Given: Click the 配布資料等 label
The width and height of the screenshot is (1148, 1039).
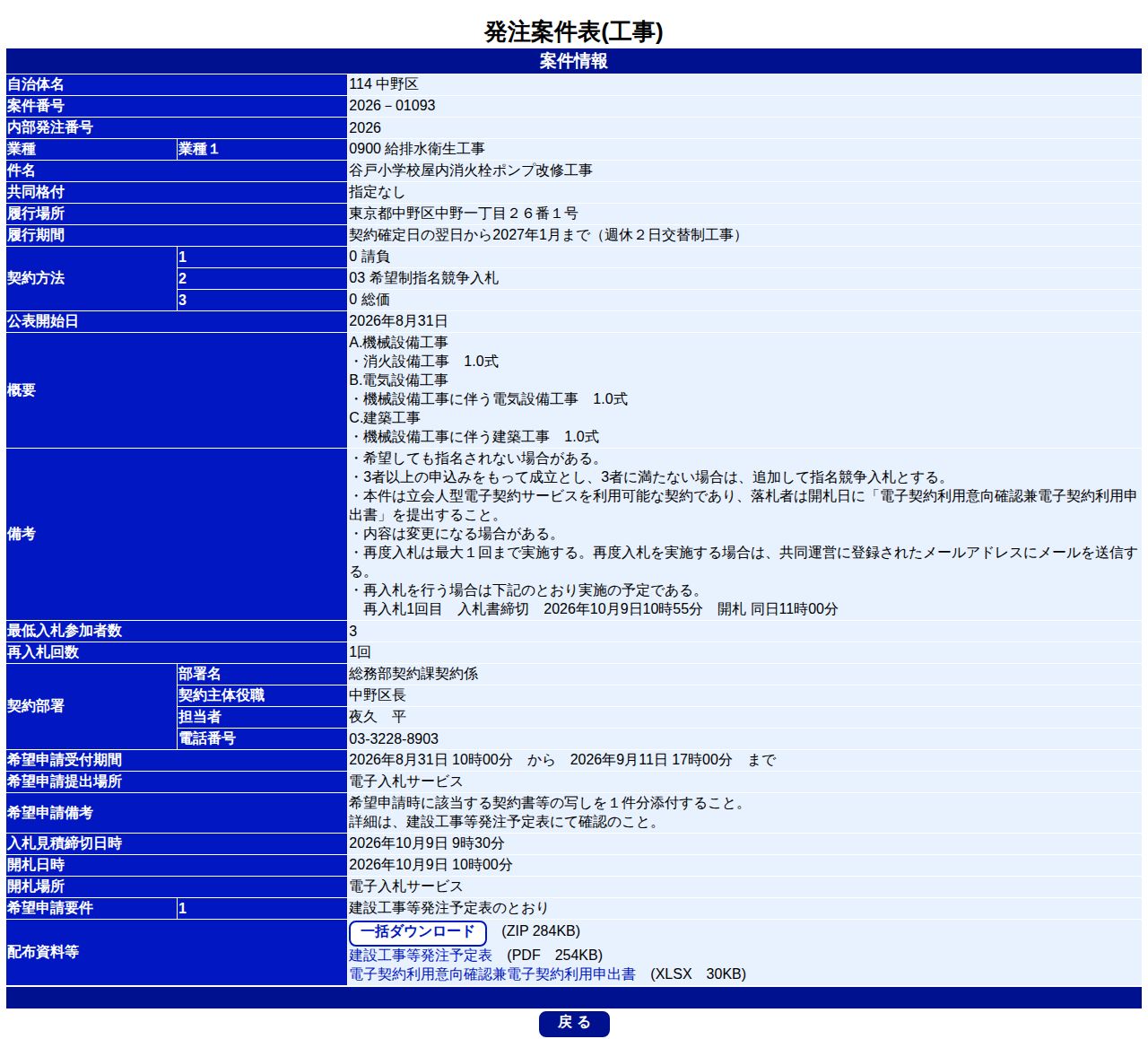Looking at the screenshot, I should (x=43, y=952).
